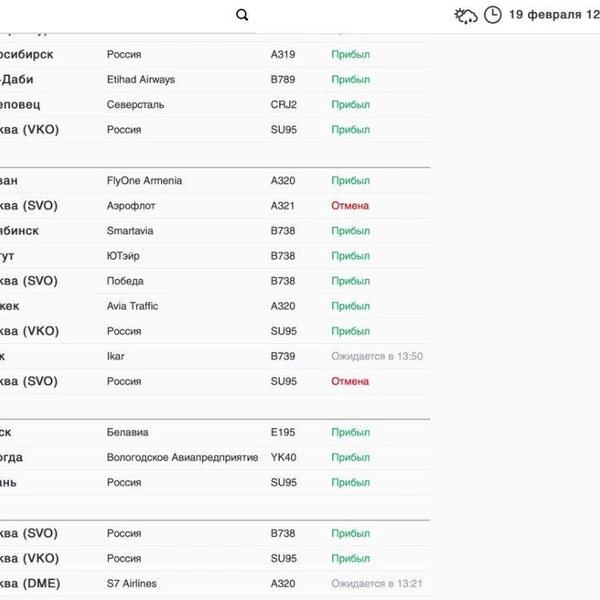
Task: Open the Белавиа flight row
Action: click(127, 433)
